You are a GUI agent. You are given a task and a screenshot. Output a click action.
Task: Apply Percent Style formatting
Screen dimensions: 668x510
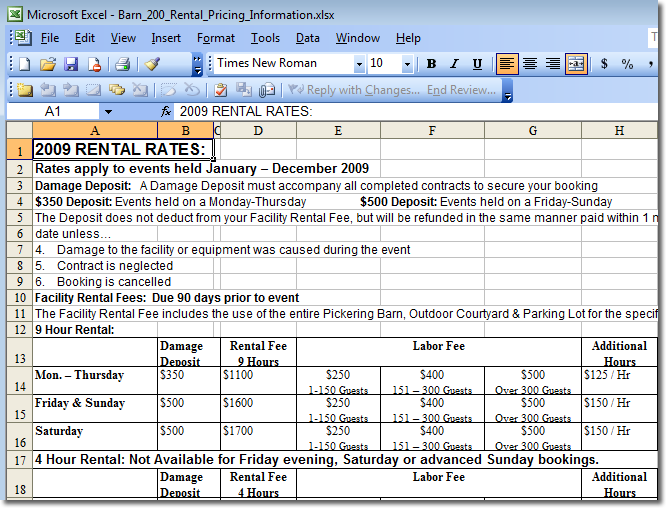628,64
